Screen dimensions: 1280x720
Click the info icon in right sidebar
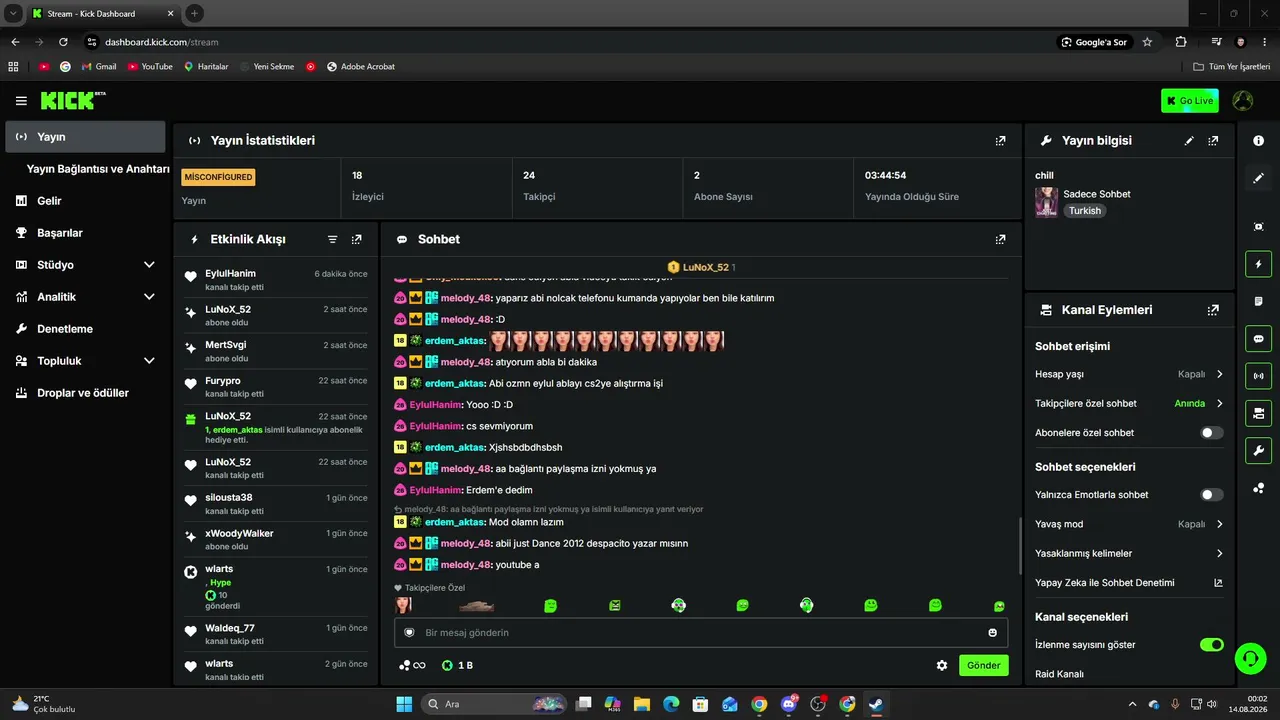coord(1258,141)
